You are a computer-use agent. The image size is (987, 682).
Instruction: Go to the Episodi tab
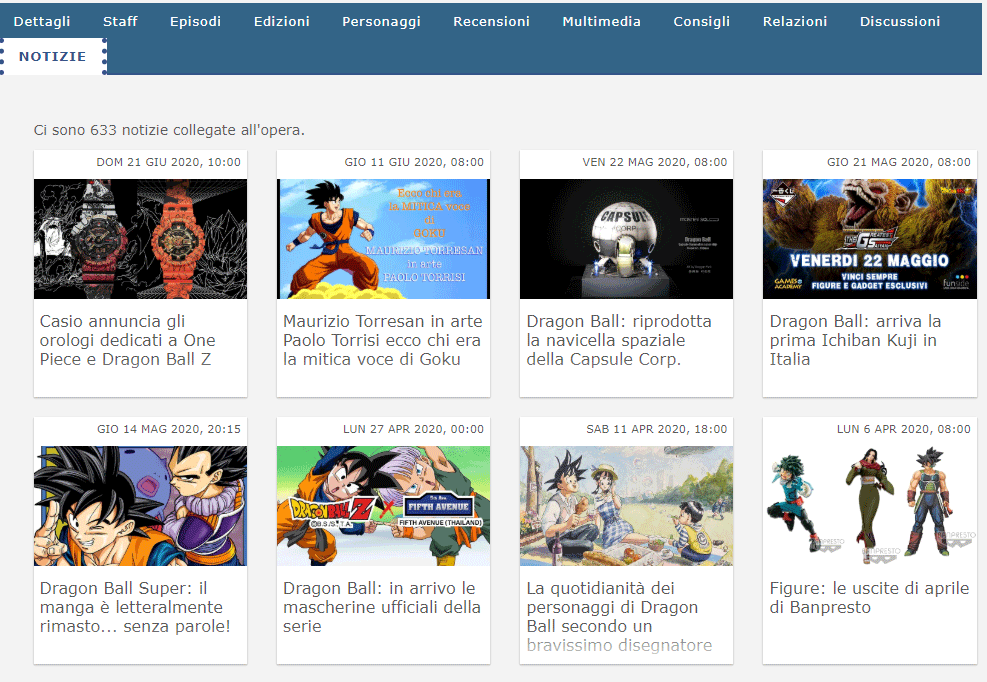195,21
